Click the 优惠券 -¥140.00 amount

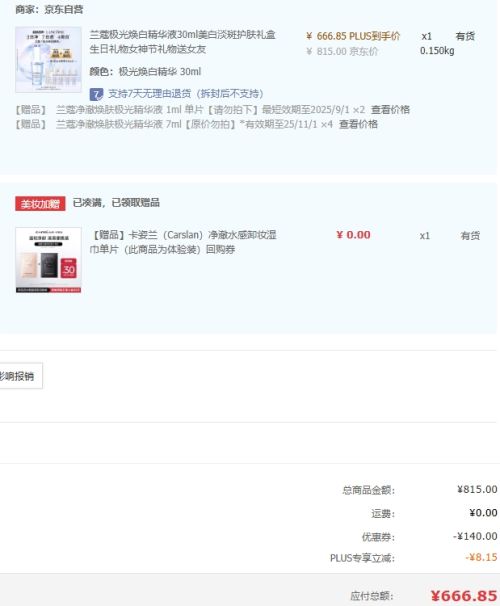475,536
